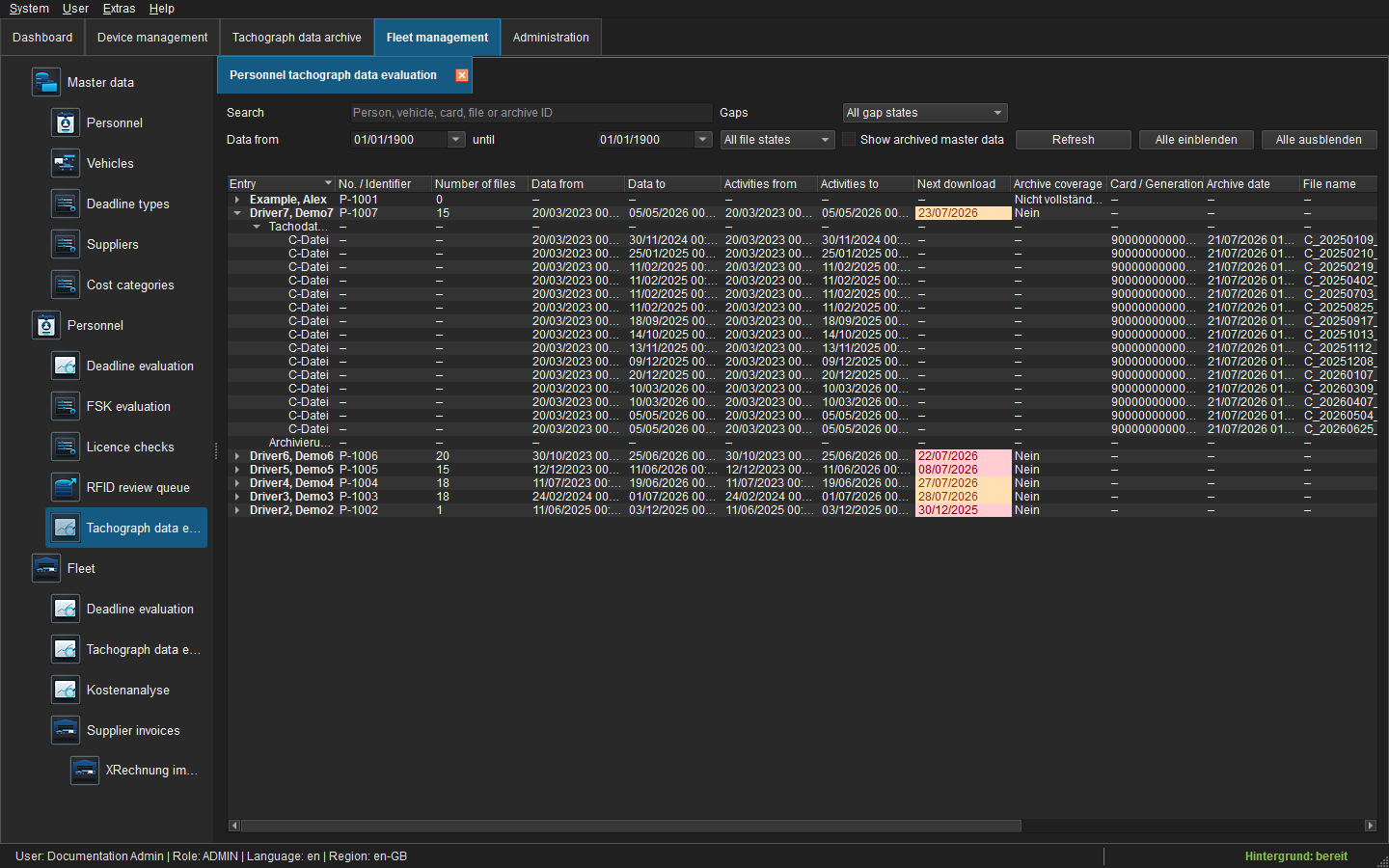Click the Master data section icon
The height and width of the screenshot is (868, 1389).
46,82
